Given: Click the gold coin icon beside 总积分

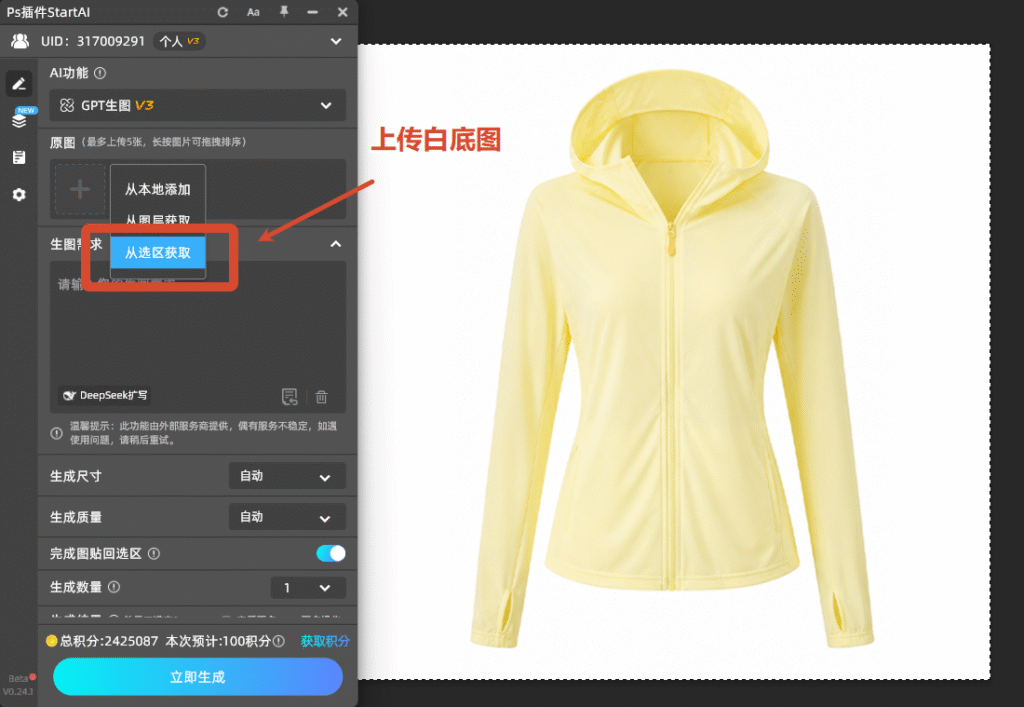Looking at the screenshot, I should pyautogui.click(x=52, y=641).
